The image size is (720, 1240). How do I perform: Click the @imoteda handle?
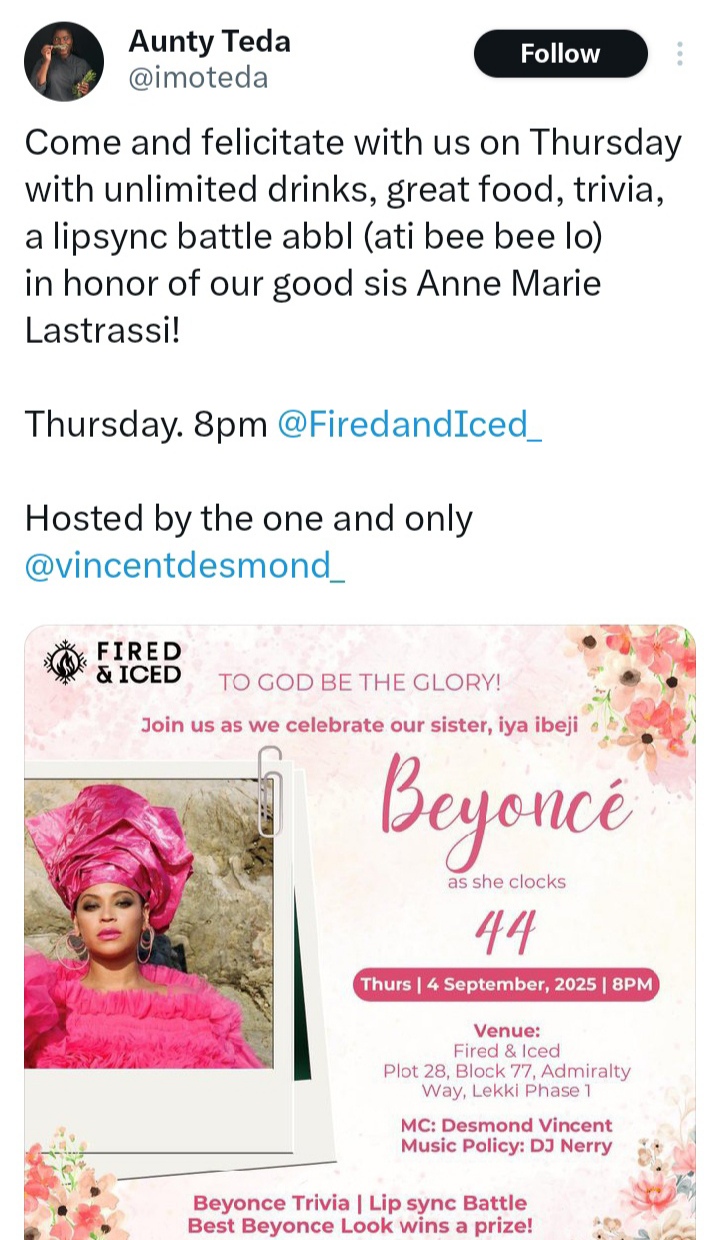pos(198,77)
